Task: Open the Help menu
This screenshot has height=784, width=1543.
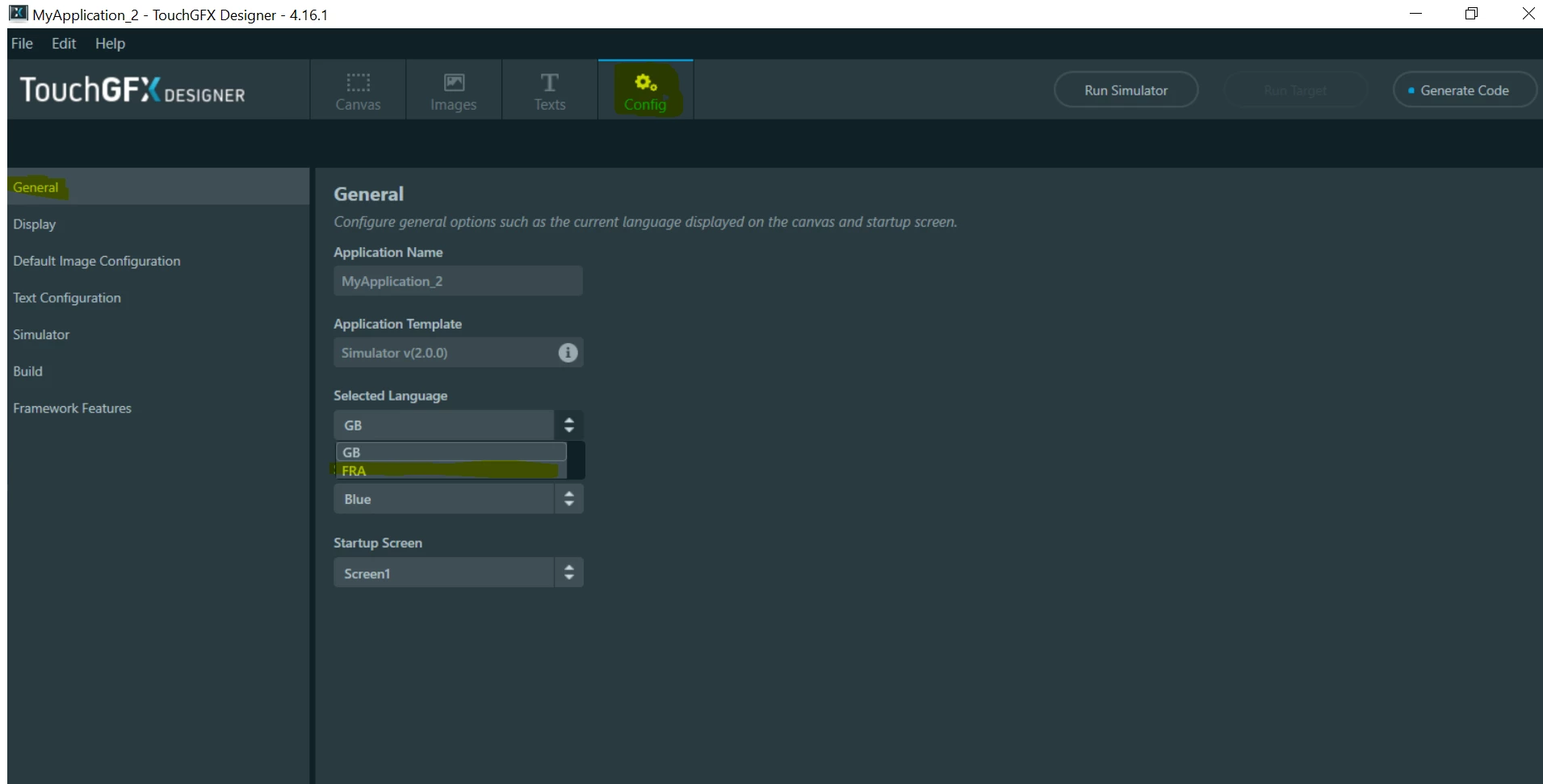Action: click(x=110, y=44)
